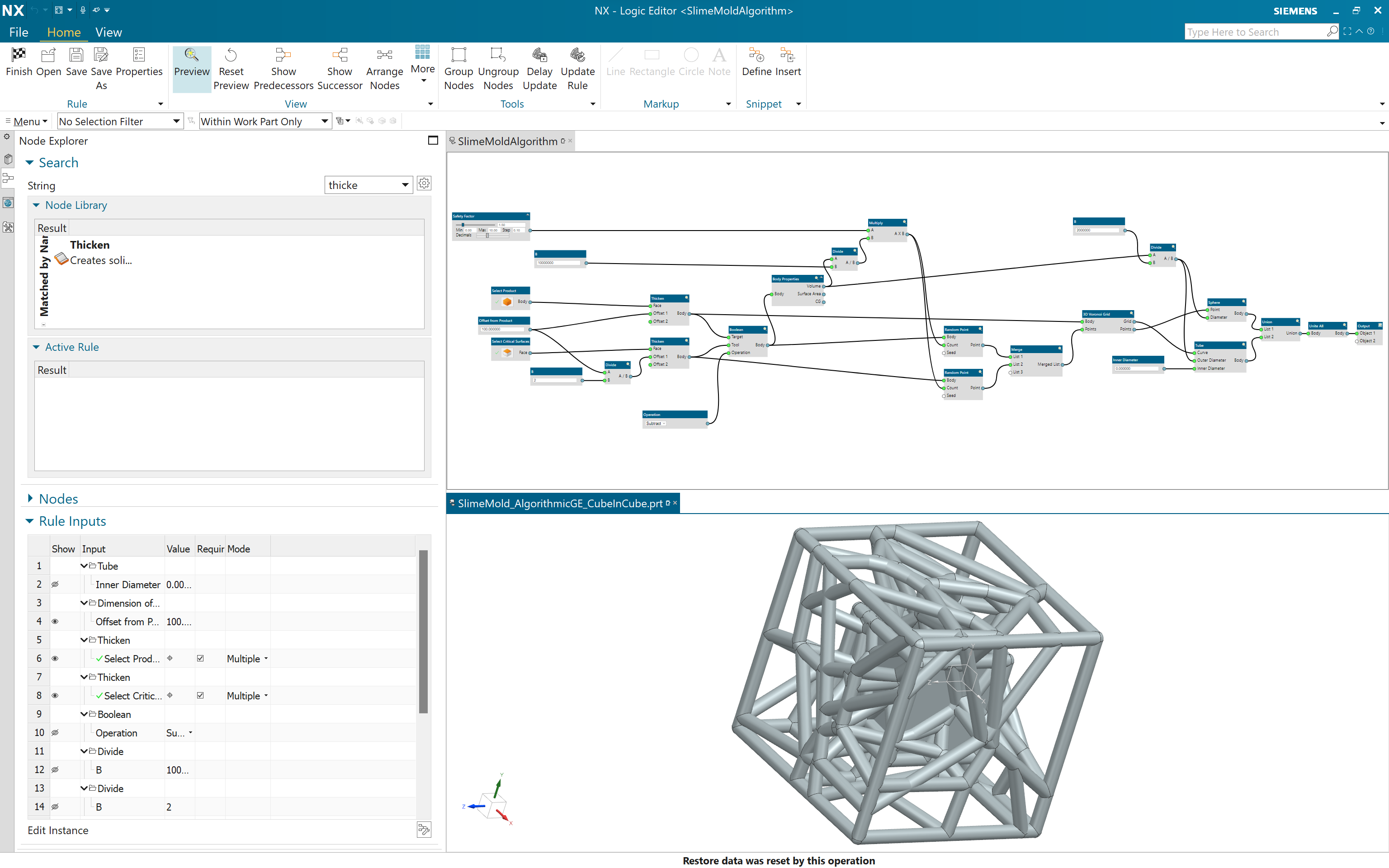Click the Reset Preview icon
The height and width of the screenshot is (868, 1389).
point(231,55)
